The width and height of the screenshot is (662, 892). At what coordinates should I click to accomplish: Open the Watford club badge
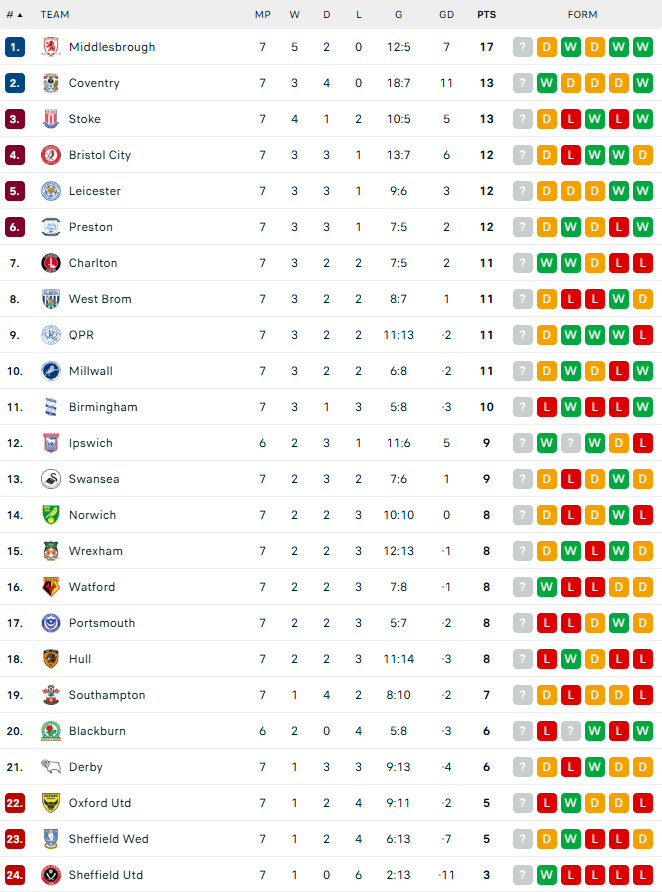51,587
